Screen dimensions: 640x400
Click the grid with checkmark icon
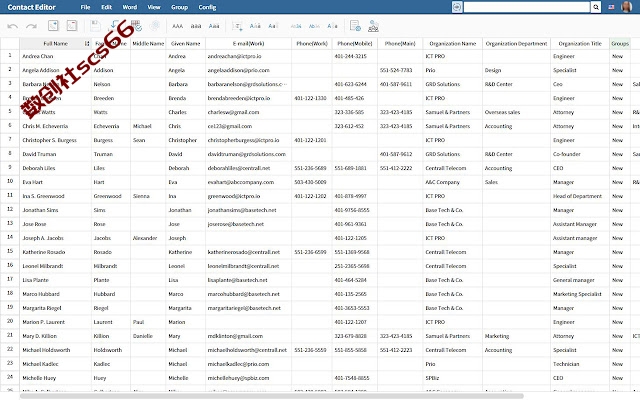[x=136, y=26]
